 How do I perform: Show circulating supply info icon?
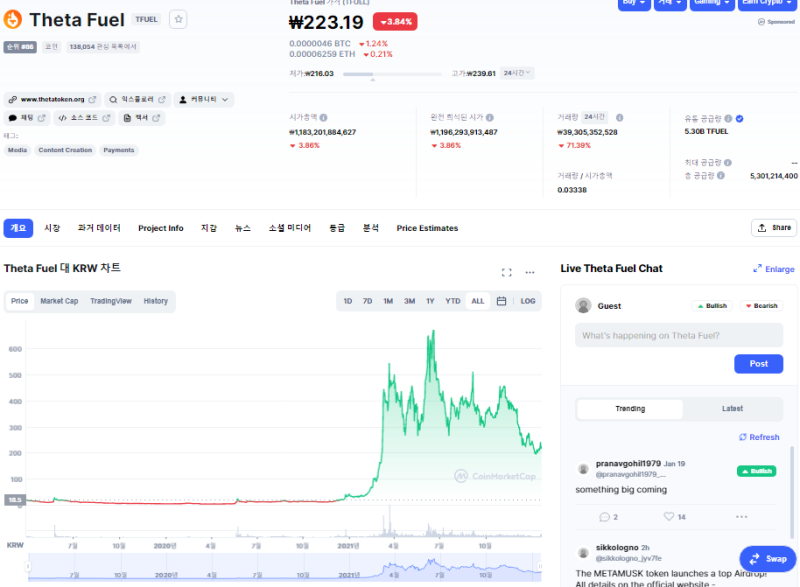point(729,118)
